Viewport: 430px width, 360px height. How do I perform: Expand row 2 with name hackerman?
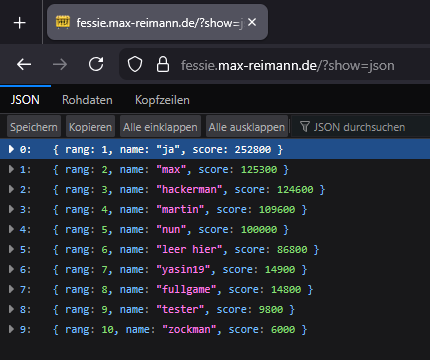point(11,189)
